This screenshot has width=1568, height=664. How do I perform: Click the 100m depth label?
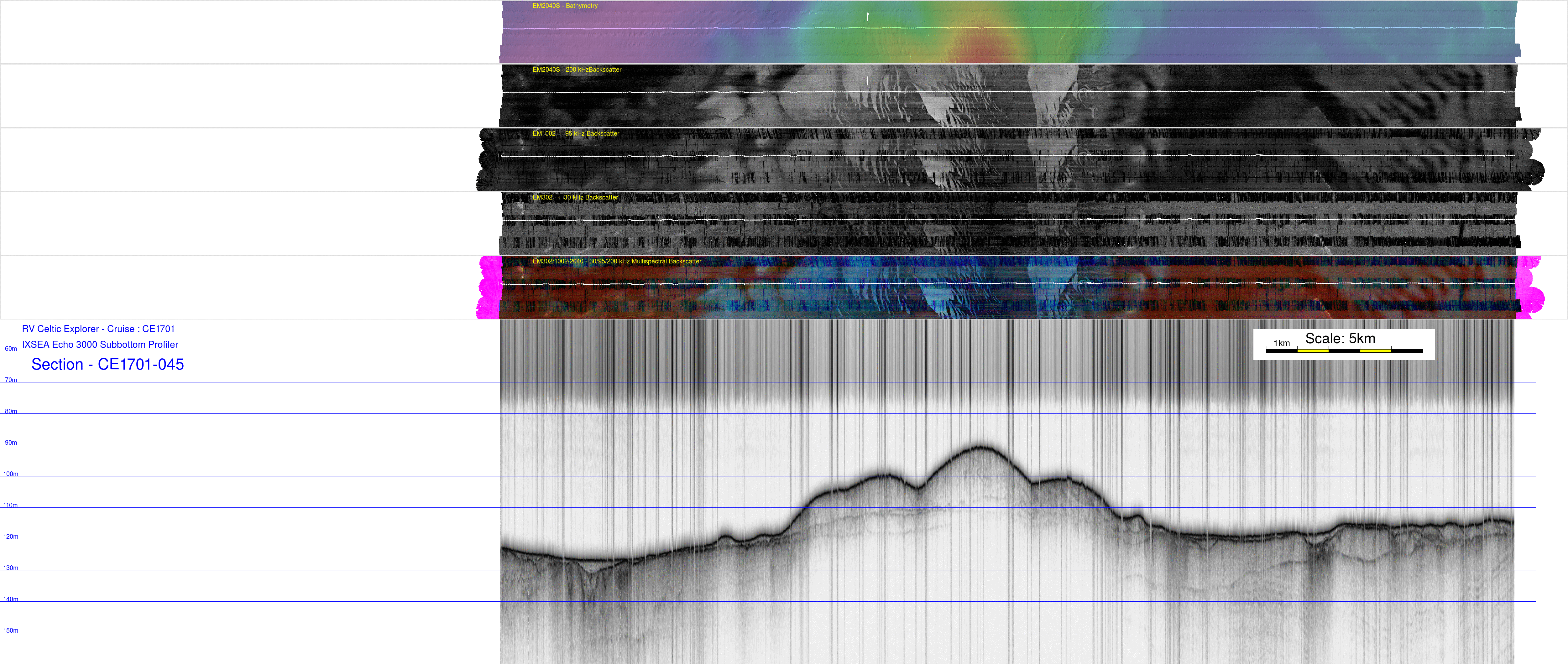point(11,474)
